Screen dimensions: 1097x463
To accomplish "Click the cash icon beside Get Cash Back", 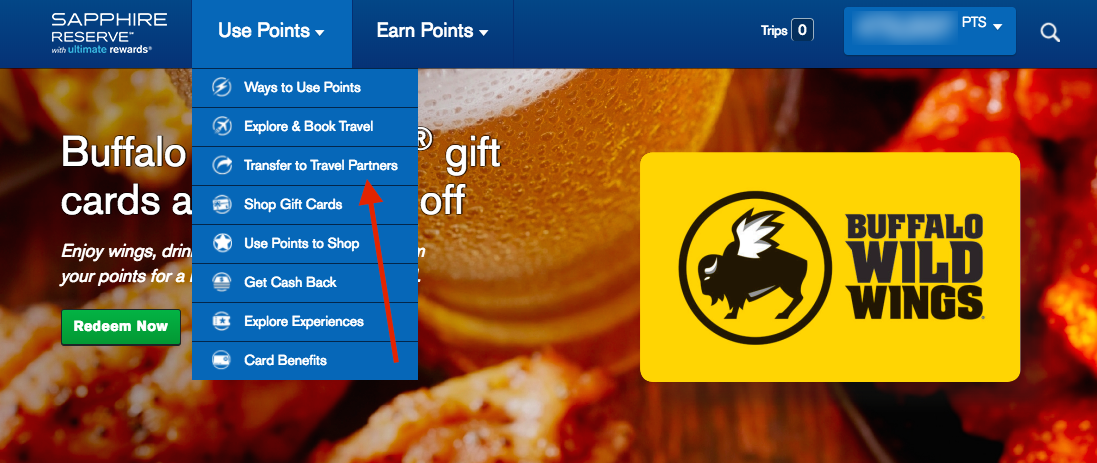I will click(222, 283).
